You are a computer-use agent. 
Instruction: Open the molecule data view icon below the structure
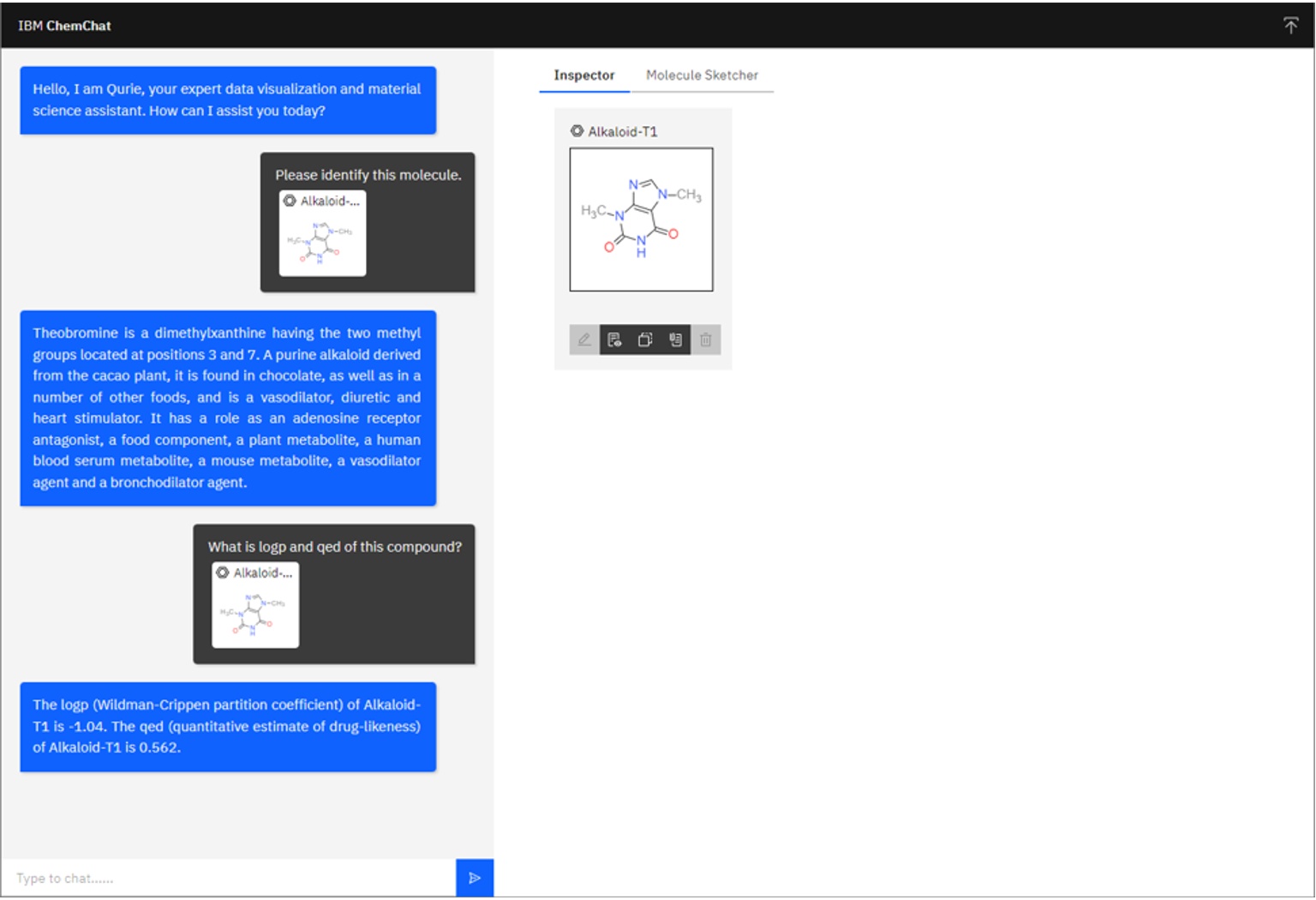coord(615,339)
